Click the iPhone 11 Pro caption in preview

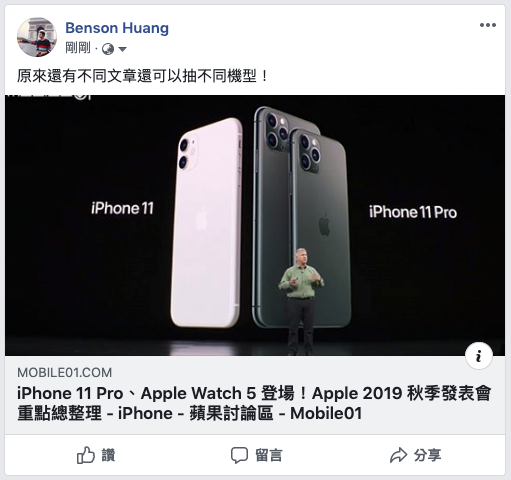pos(413,212)
